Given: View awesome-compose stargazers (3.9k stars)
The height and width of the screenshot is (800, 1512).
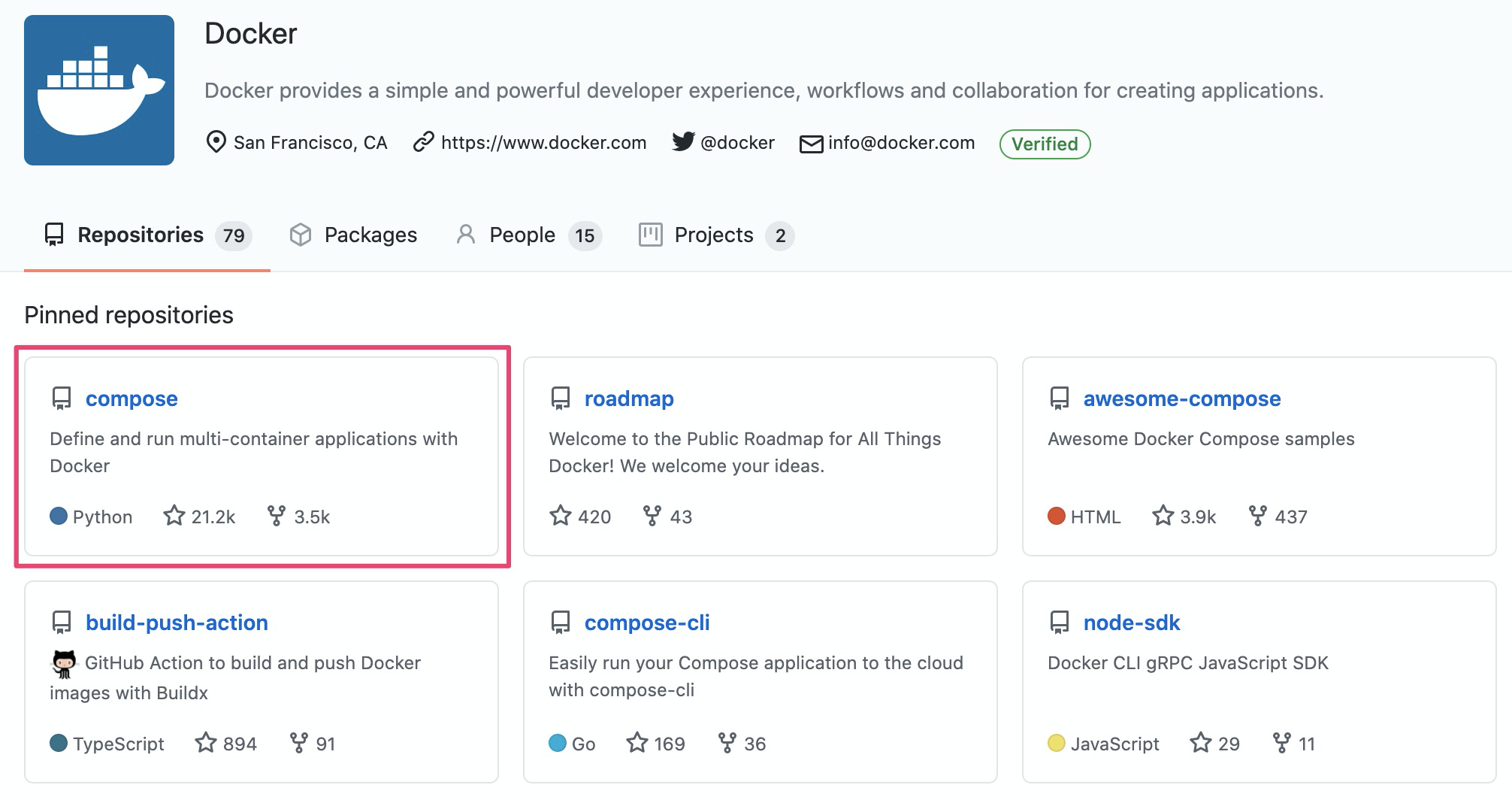Looking at the screenshot, I should tap(1184, 517).
